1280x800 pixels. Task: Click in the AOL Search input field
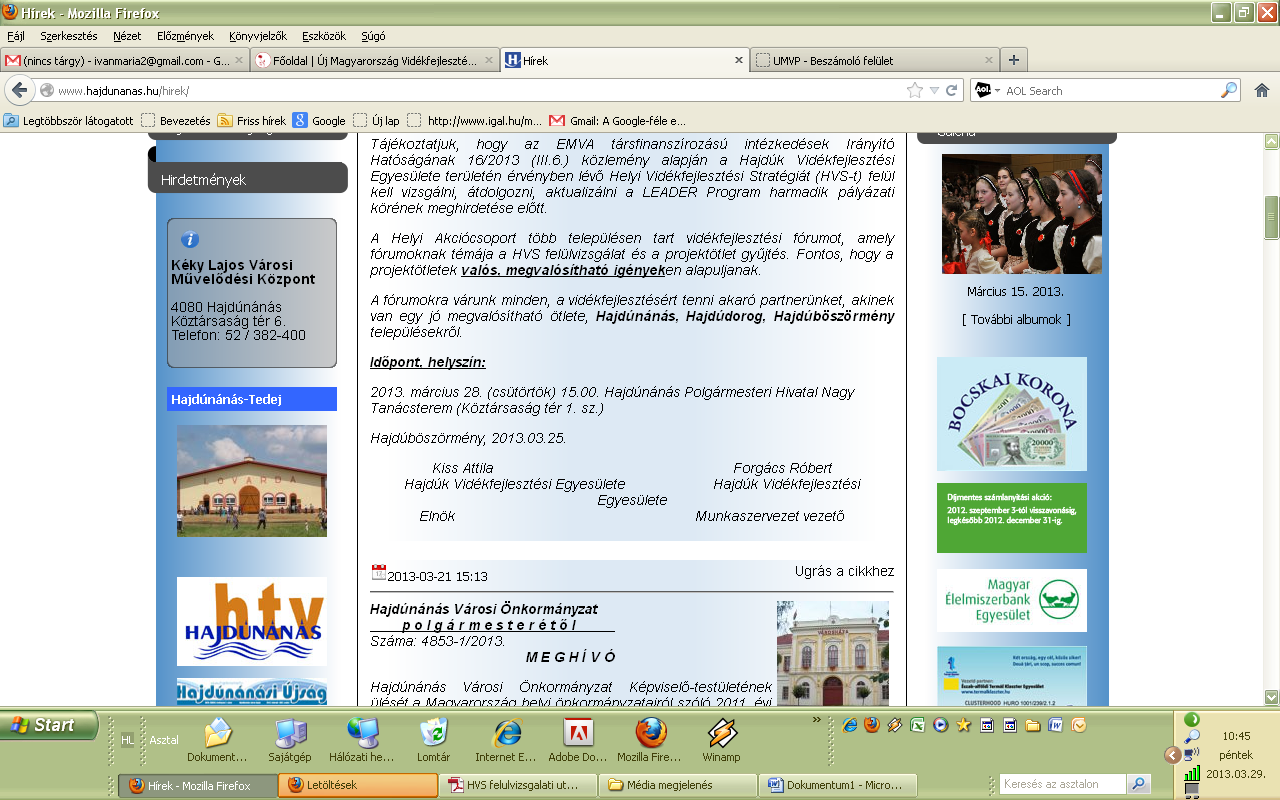pos(1110,90)
